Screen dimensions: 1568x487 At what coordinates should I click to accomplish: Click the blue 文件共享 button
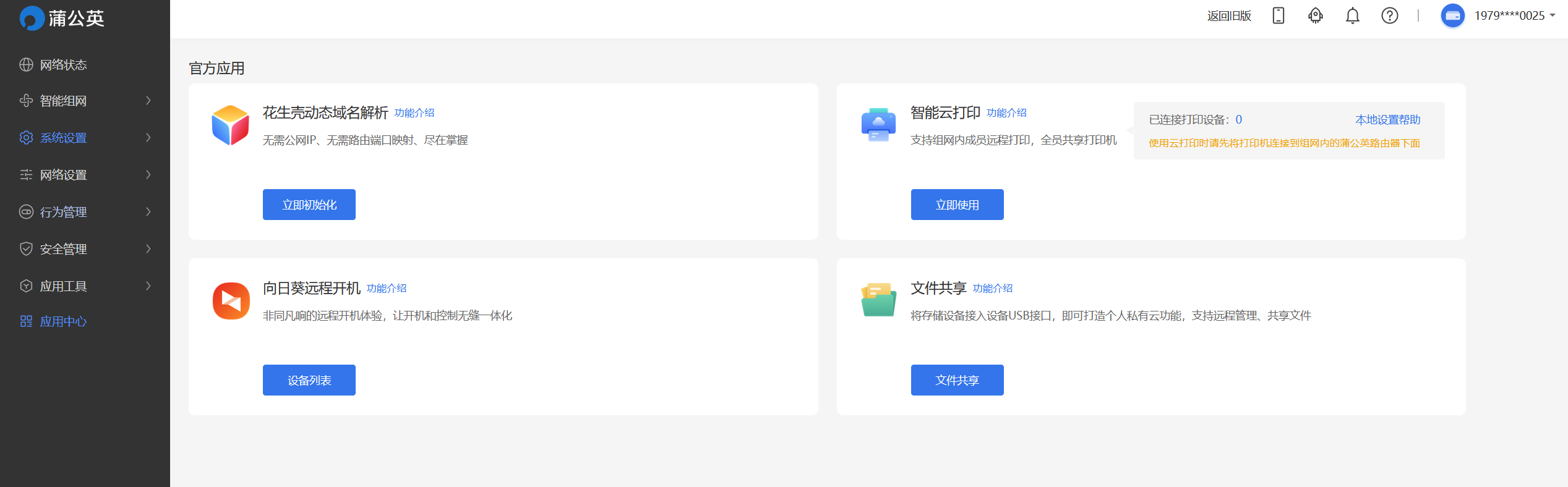[957, 380]
